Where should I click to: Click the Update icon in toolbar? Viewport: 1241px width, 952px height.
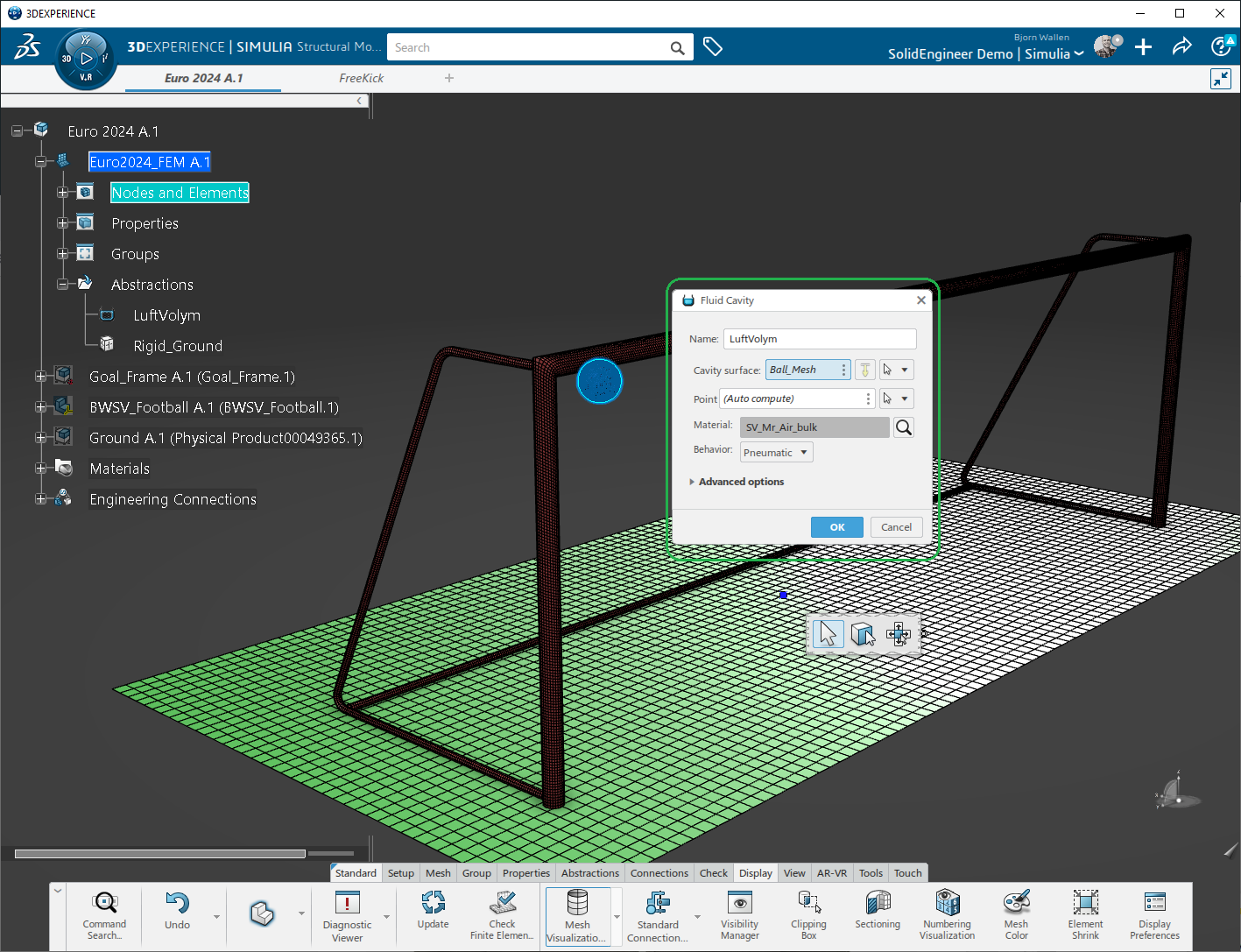point(433,911)
